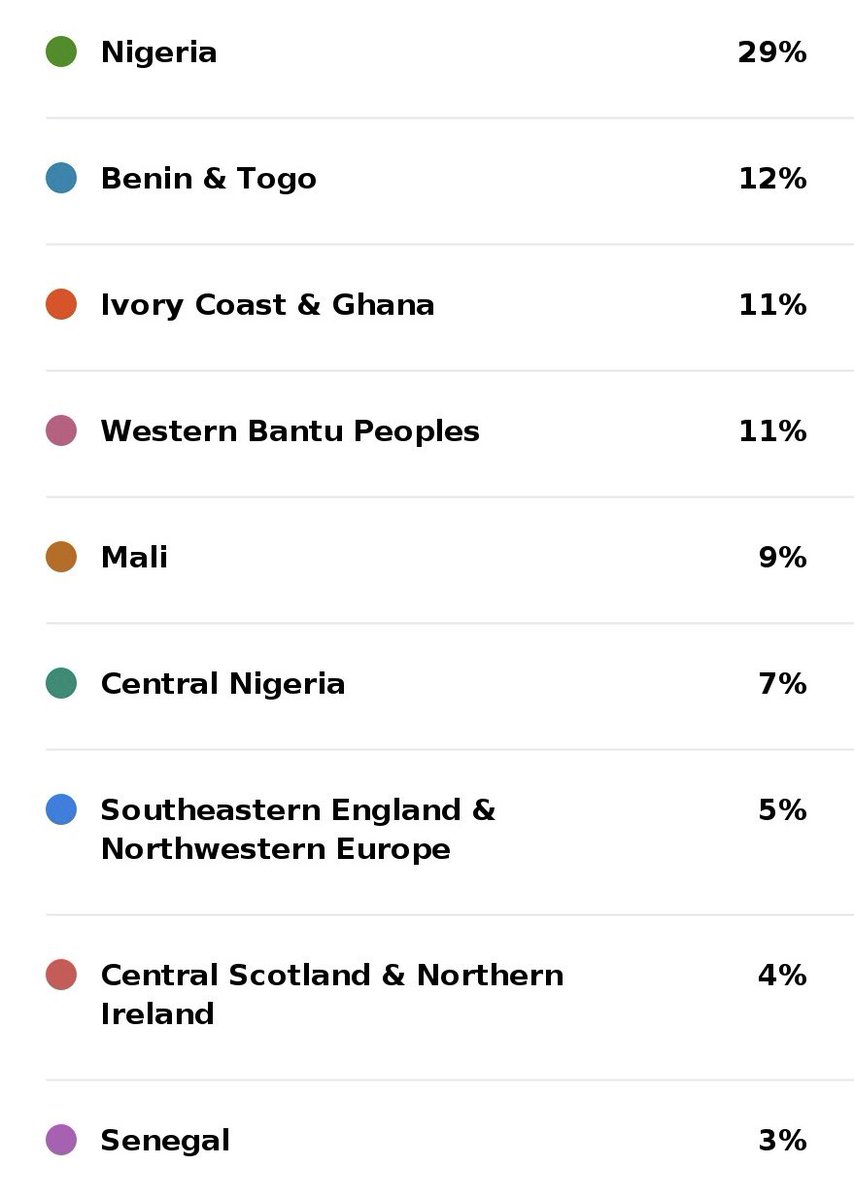Screen dimensions: 854x1200
Task: Click the pink dot beside Western Bantu Peoples
Action: [61, 431]
